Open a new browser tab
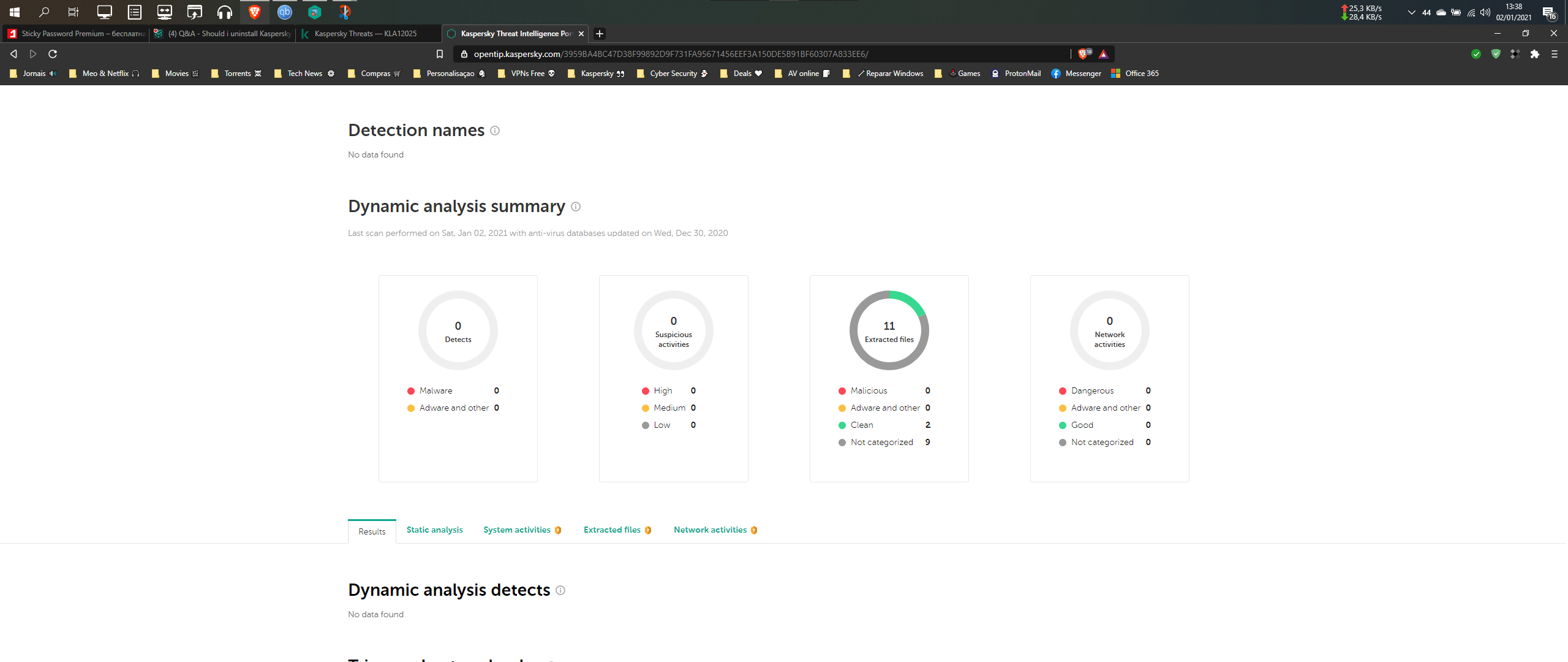Image resolution: width=1568 pixels, height=662 pixels. tap(600, 34)
